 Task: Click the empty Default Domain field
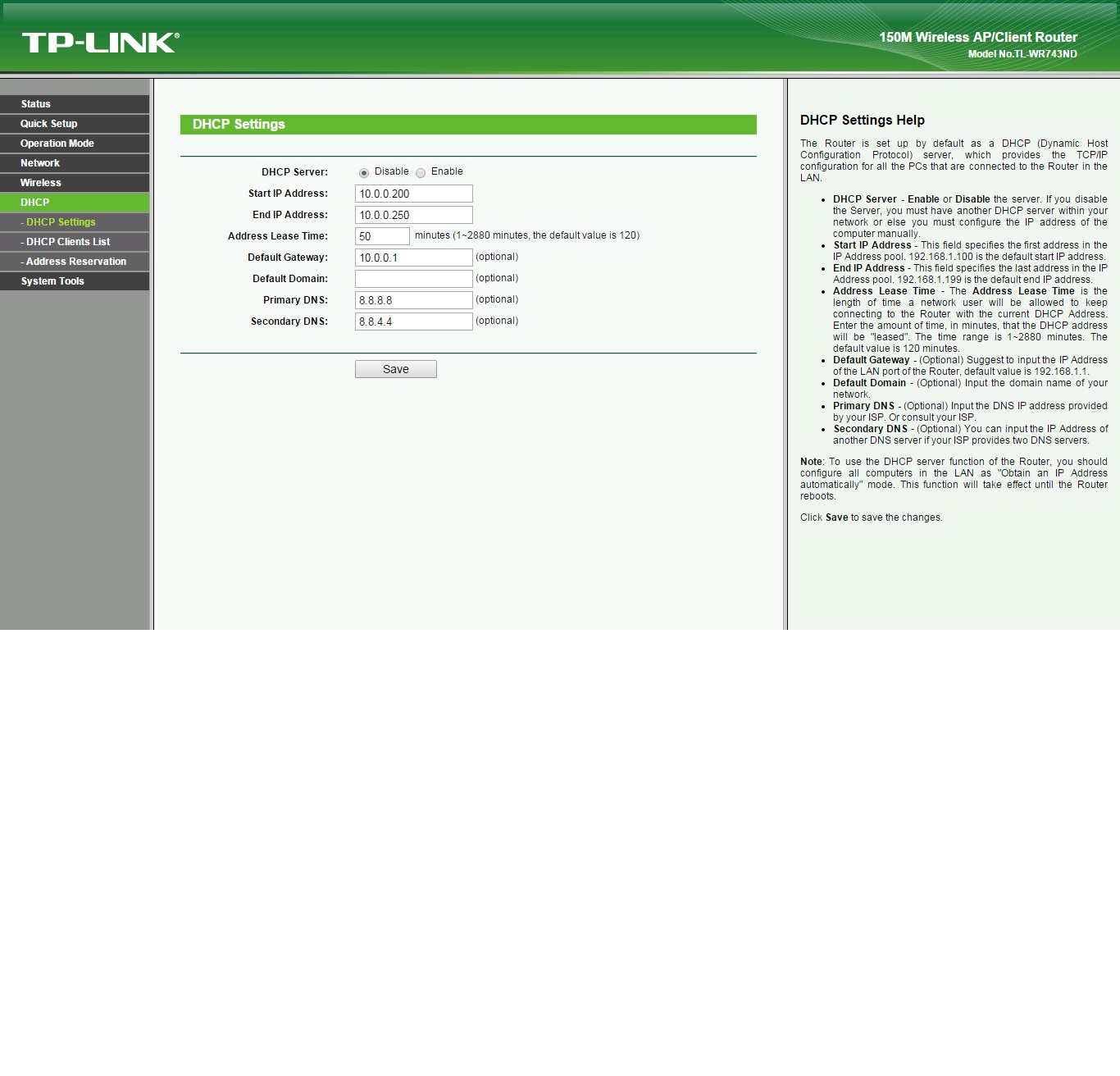(x=413, y=279)
